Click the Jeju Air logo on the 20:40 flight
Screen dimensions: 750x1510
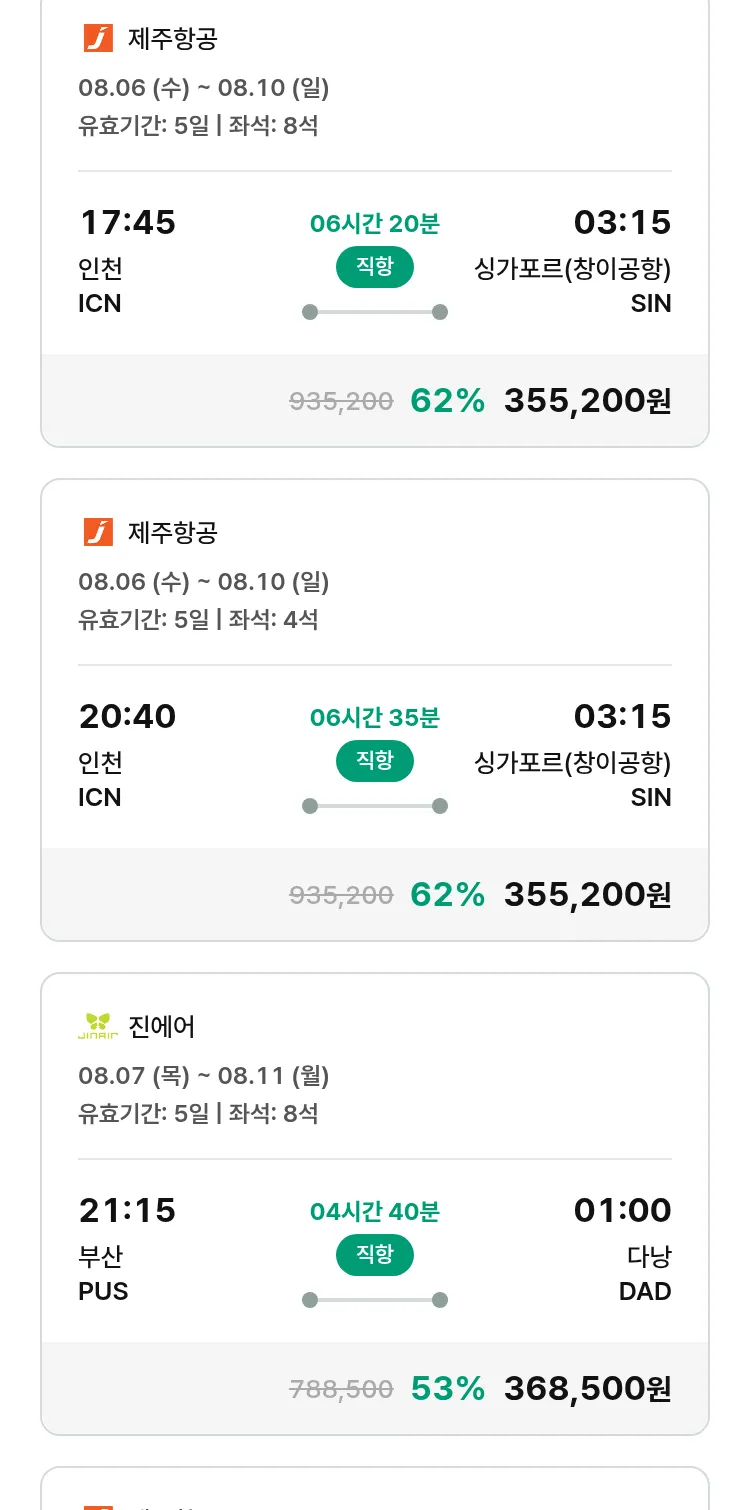(98, 532)
